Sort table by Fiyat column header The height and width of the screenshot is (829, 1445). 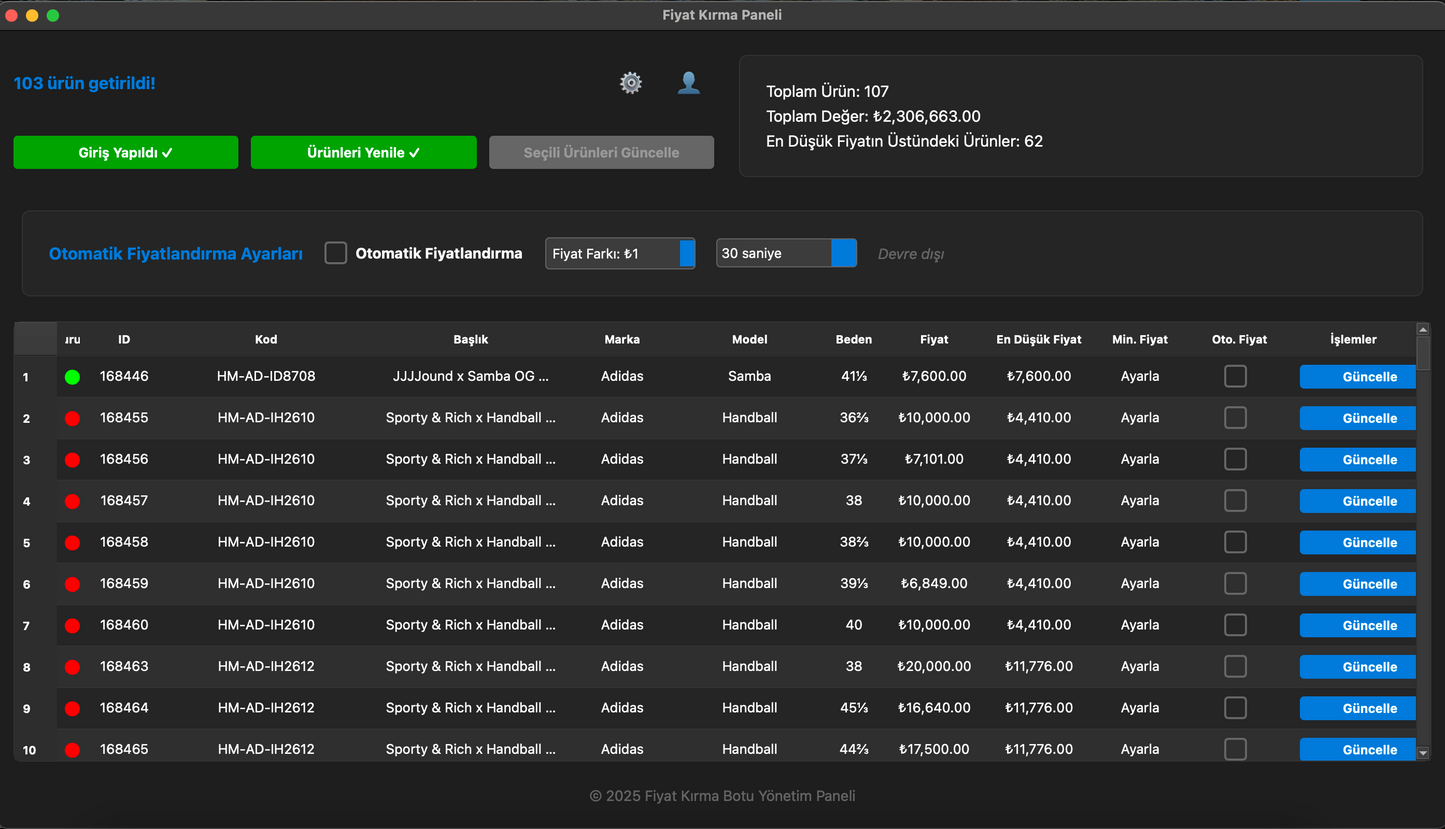[934, 339]
